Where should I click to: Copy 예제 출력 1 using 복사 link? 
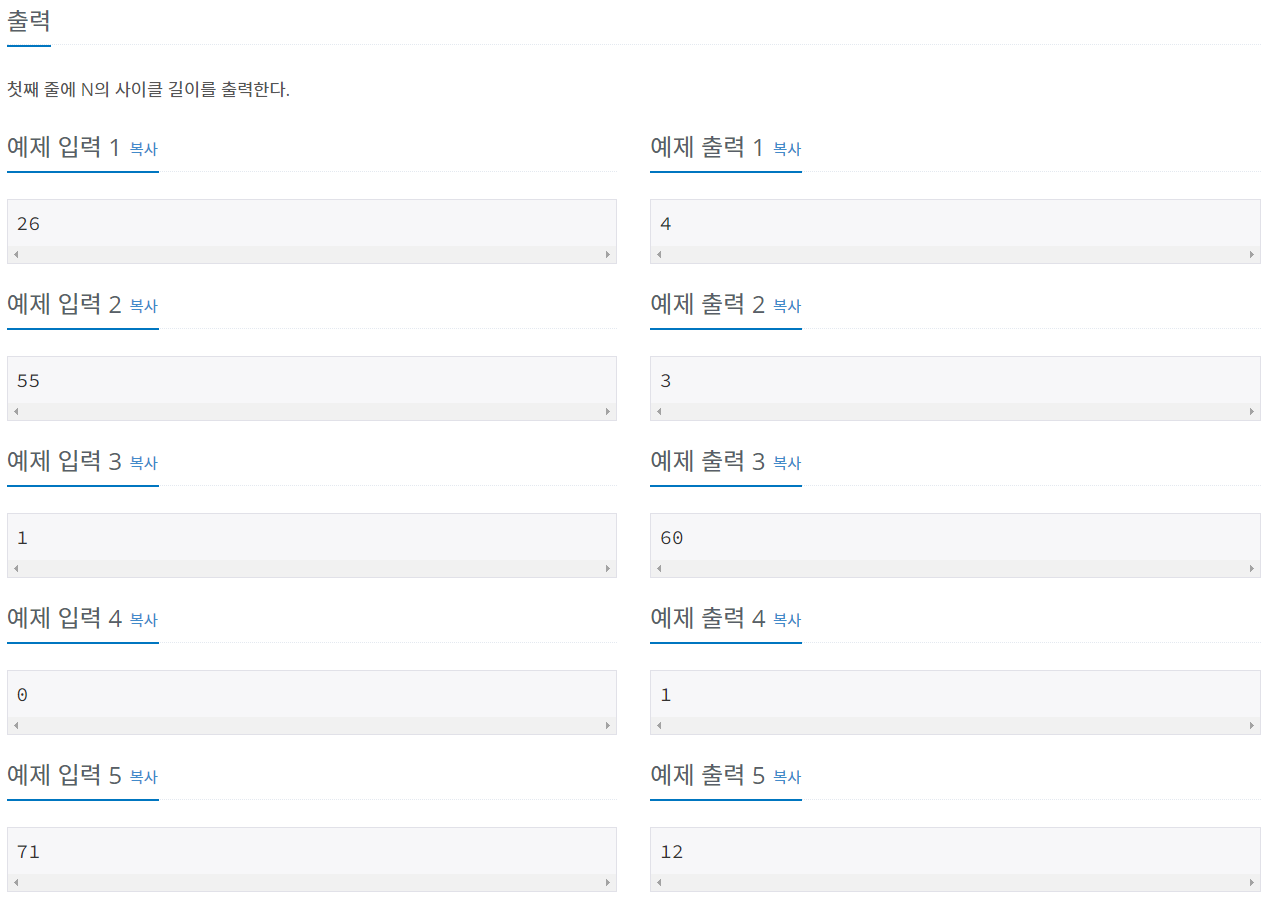coord(787,149)
